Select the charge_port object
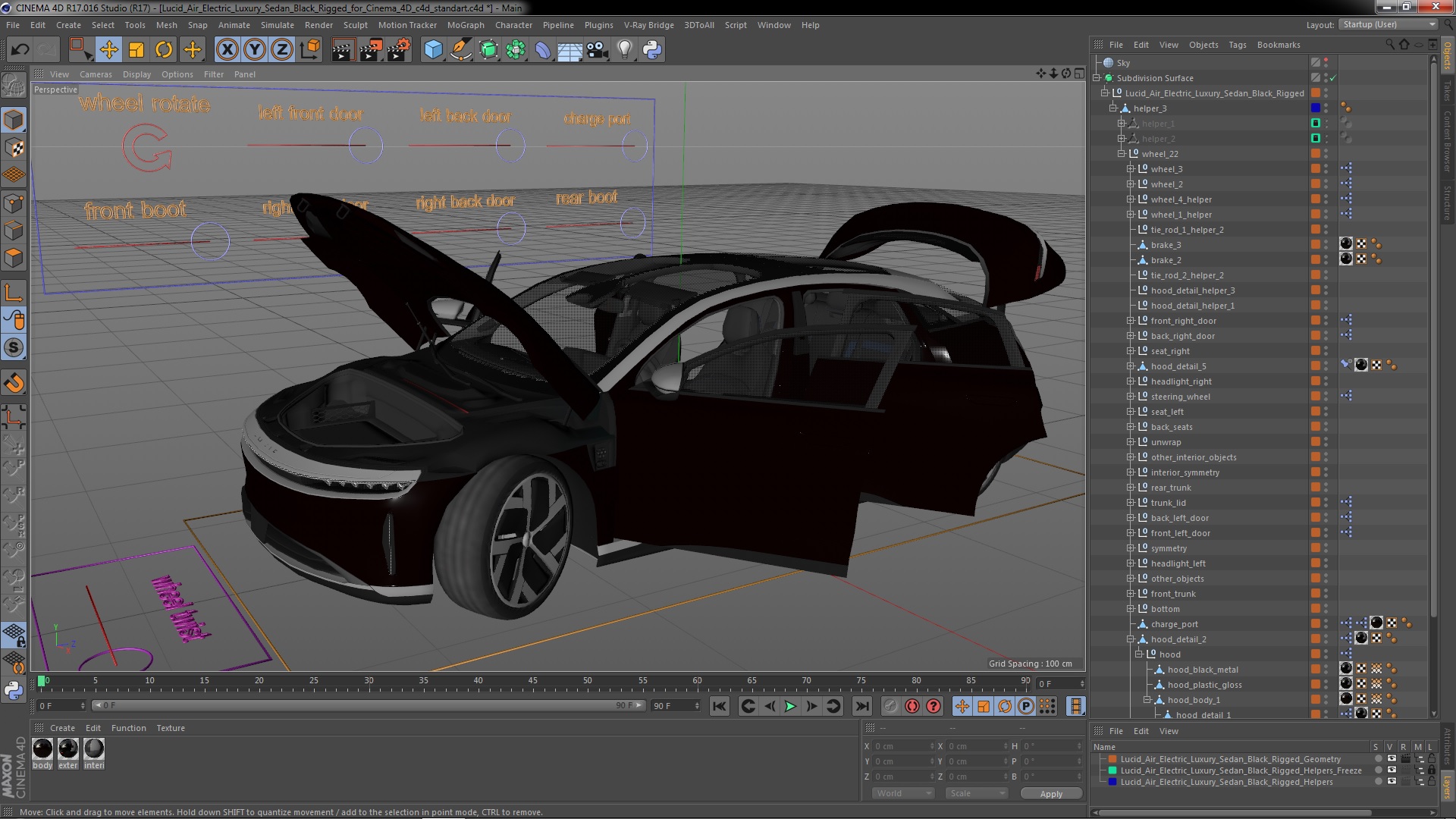Image resolution: width=1456 pixels, height=819 pixels. pyautogui.click(x=1174, y=624)
